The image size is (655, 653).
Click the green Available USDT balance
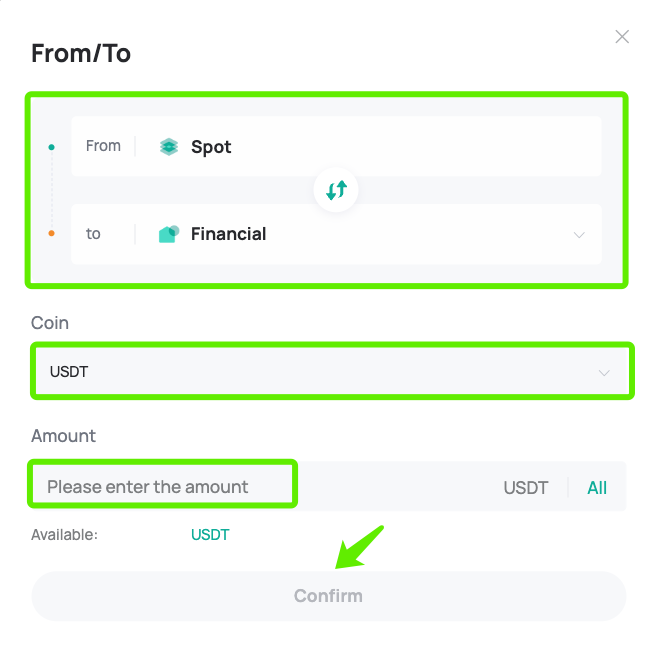pyautogui.click(x=210, y=535)
